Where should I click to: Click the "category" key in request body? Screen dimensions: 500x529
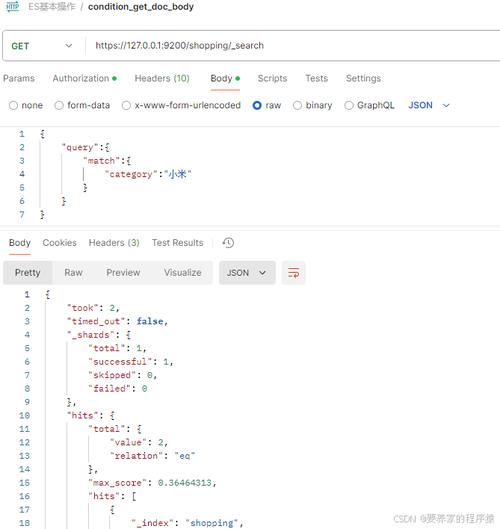coord(131,174)
